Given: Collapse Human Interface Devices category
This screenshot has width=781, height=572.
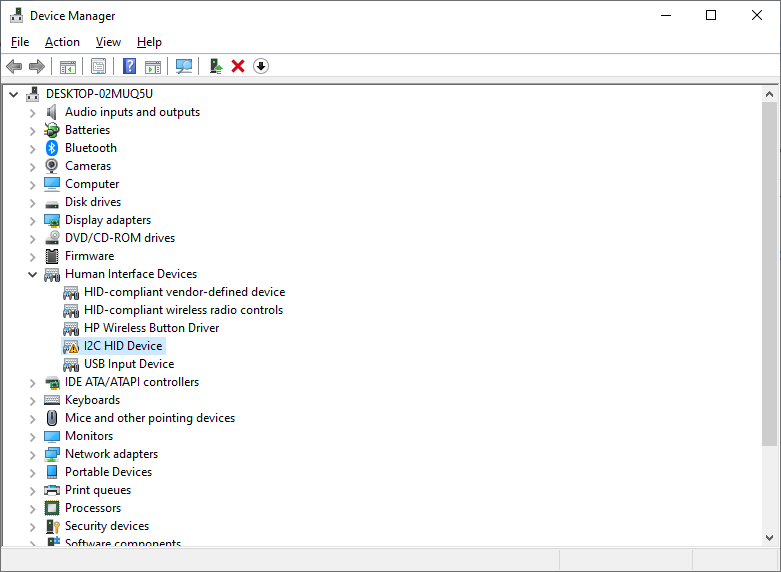Looking at the screenshot, I should [32, 275].
